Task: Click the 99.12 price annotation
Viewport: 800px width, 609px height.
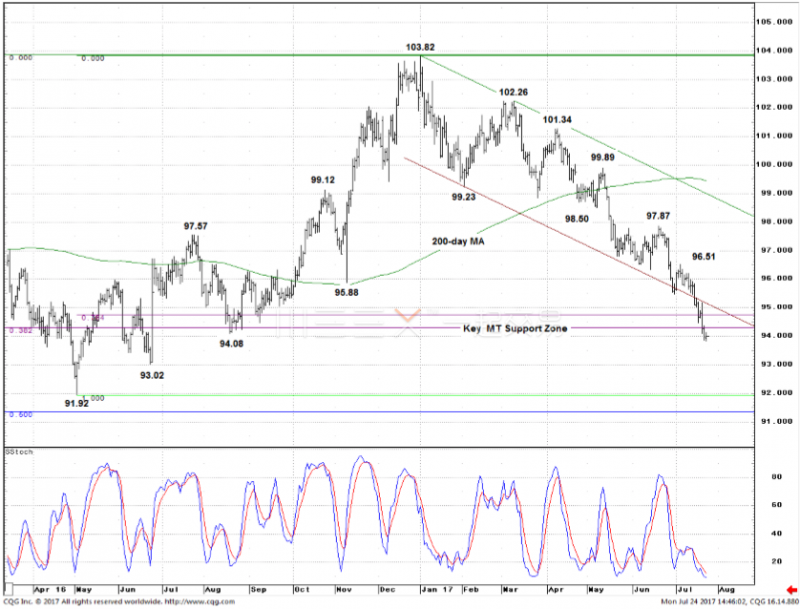Action: coord(323,180)
